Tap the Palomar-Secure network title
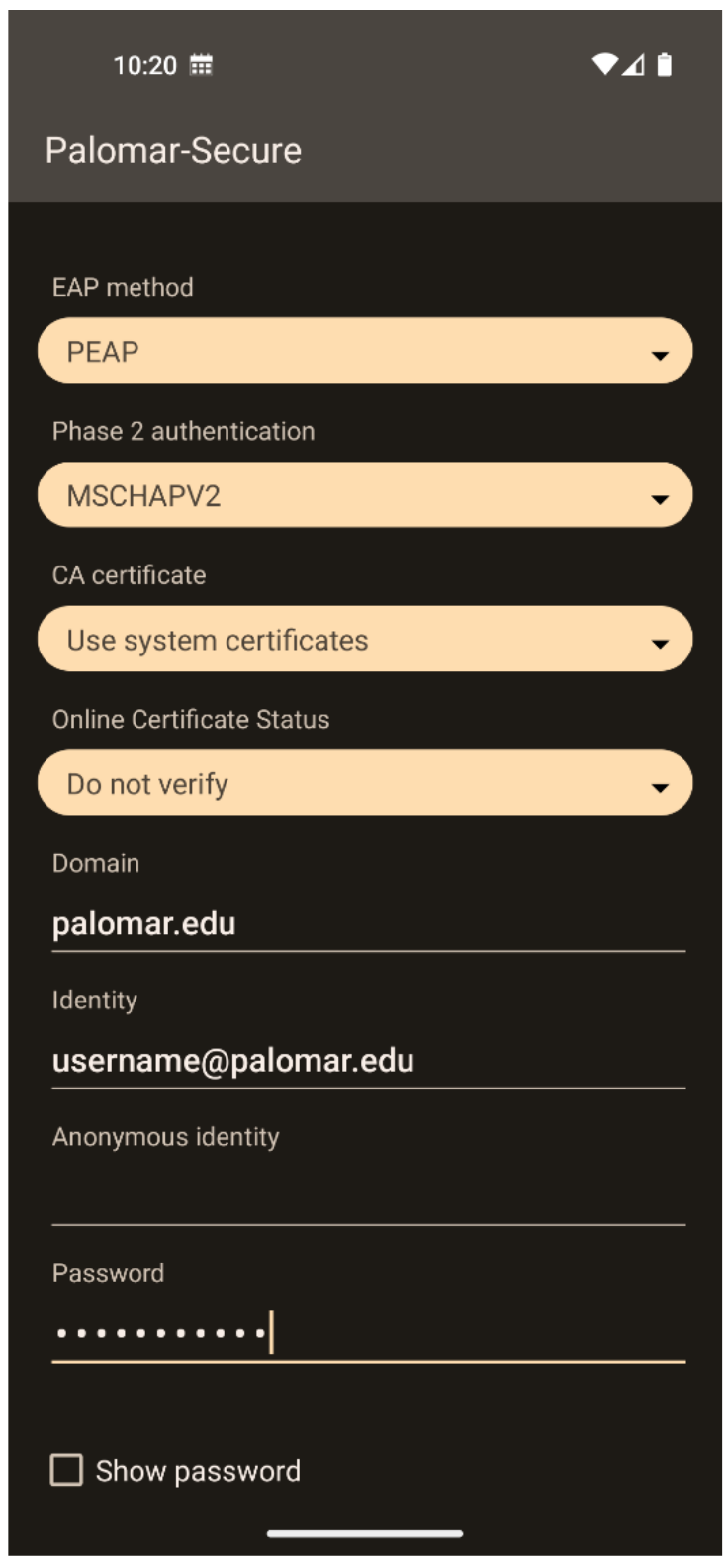The height and width of the screenshot is (1568, 728). pos(173,151)
